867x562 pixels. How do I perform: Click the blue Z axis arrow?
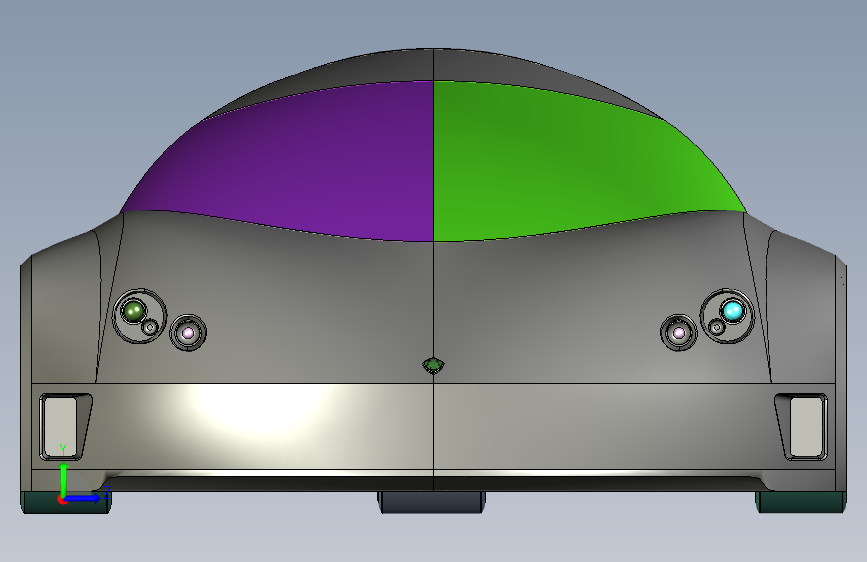click(83, 498)
